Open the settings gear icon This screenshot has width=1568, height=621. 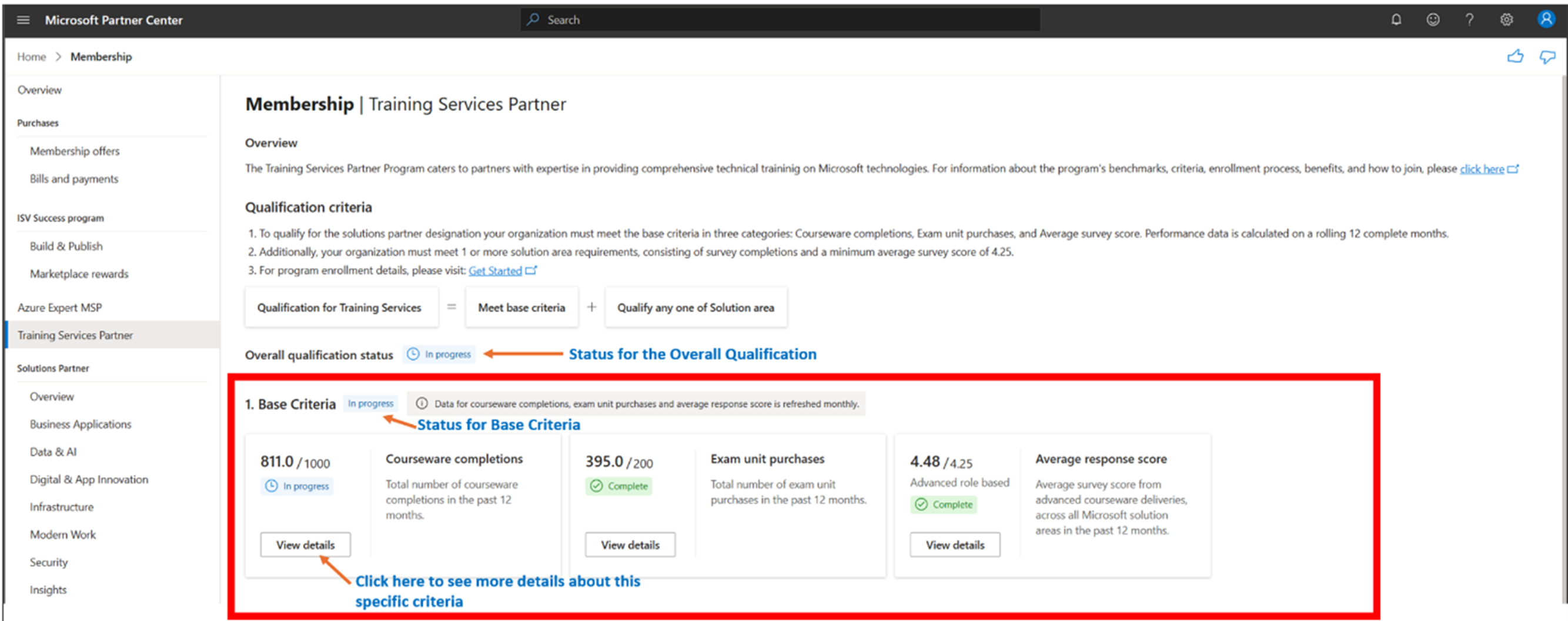tap(1506, 20)
